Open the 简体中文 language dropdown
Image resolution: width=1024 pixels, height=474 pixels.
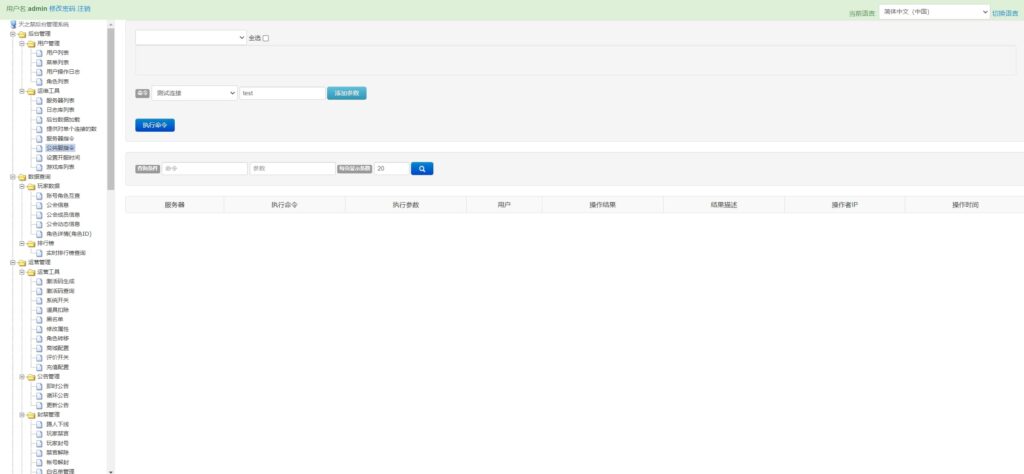point(933,13)
